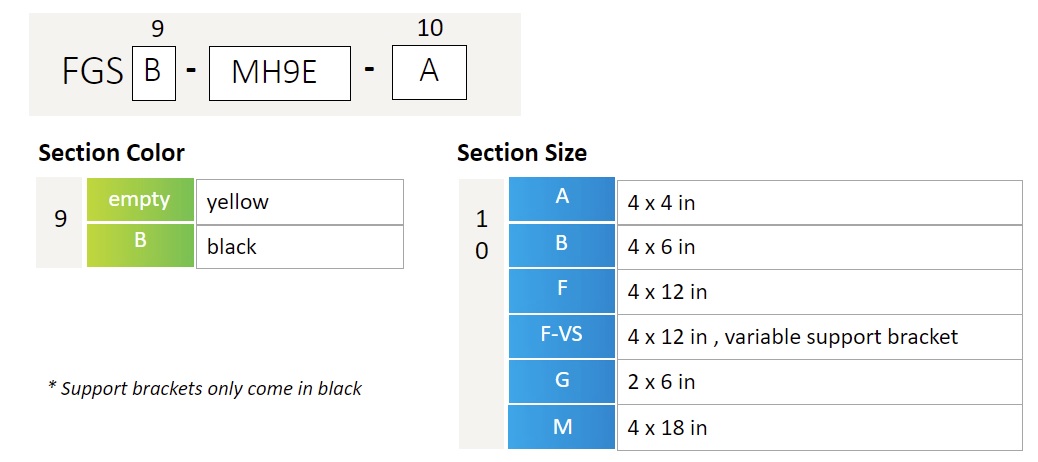Click the 4 x 18 in cell
Screen dimensions: 1038x462
point(820,428)
